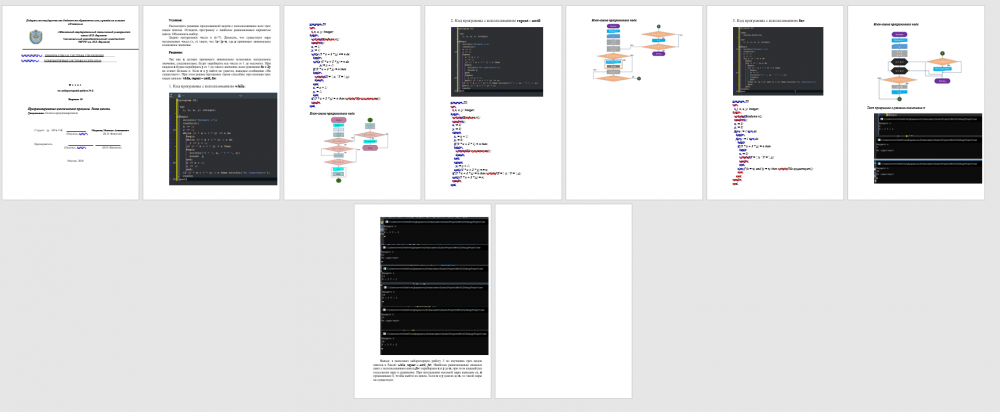Click the conclusion paragraph under the console screenshots
The width and height of the screenshot is (1000, 412).
click(427, 371)
